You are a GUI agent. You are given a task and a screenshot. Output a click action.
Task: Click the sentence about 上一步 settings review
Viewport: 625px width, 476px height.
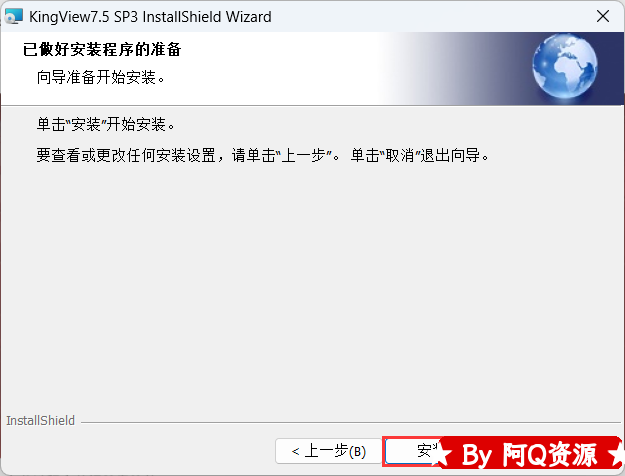coord(188,155)
